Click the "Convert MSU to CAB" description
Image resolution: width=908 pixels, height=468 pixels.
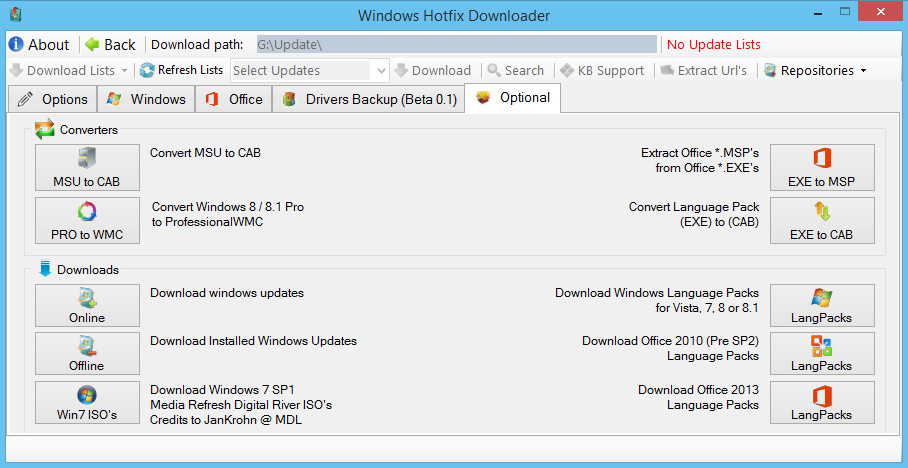(x=206, y=153)
